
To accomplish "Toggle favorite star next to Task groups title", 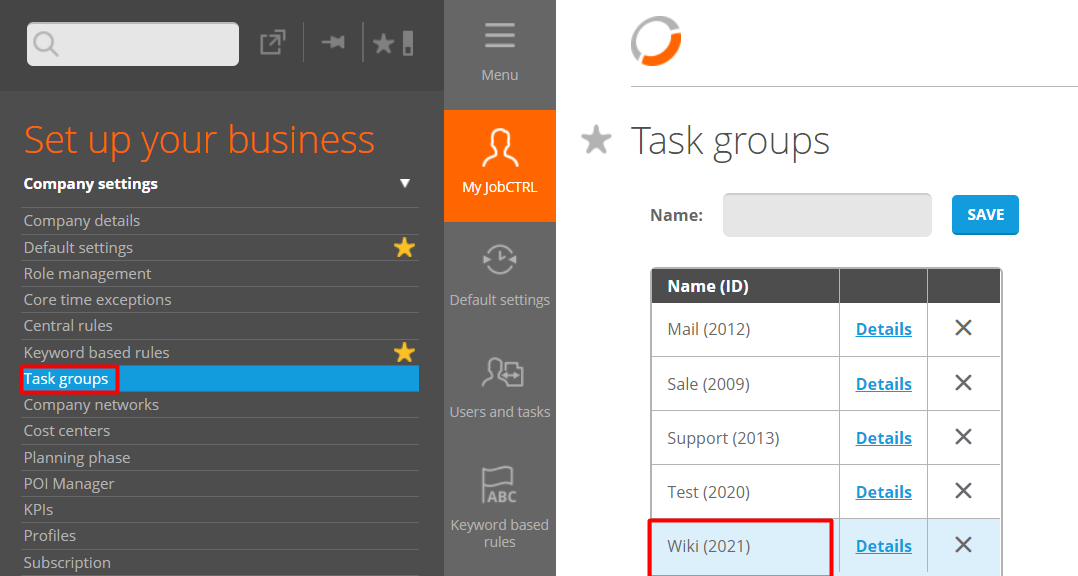I will 596,141.
